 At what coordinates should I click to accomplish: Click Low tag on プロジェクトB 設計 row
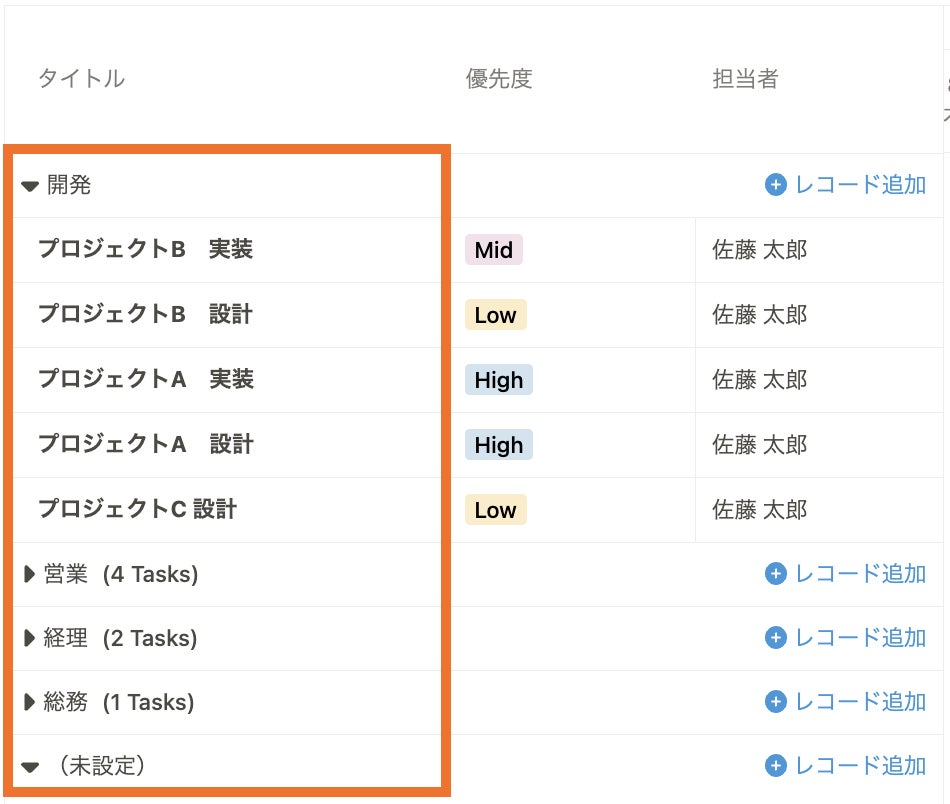[495, 315]
